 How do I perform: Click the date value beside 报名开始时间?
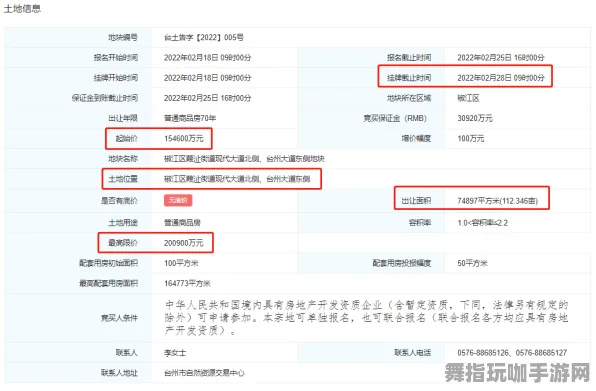coord(208,57)
